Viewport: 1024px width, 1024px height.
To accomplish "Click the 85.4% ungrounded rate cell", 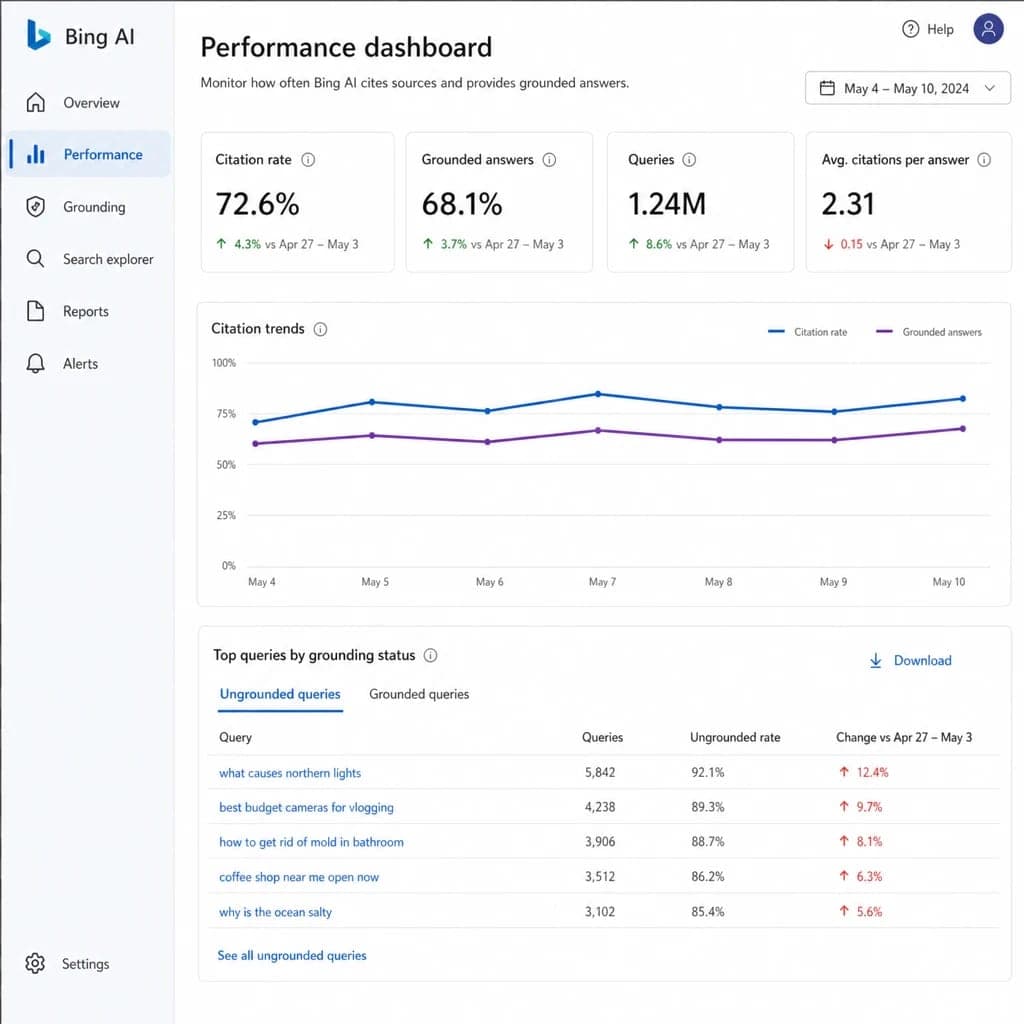I will tap(708, 911).
